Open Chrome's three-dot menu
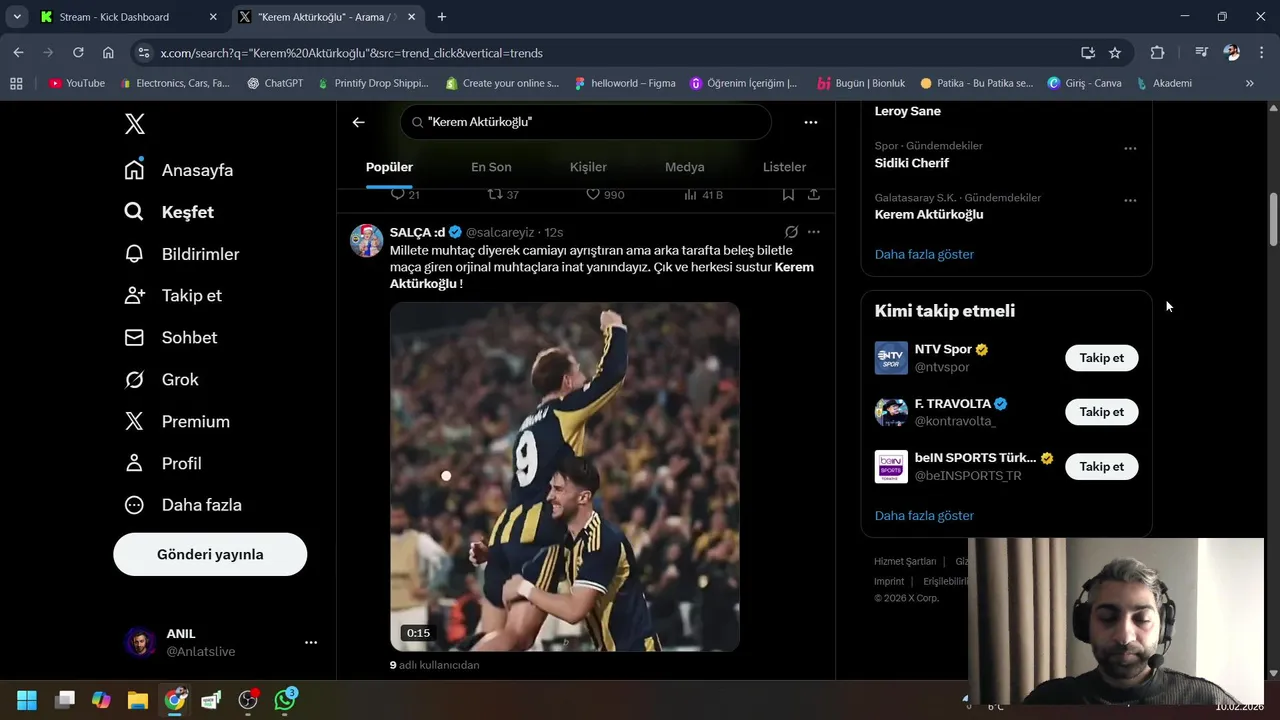This screenshot has width=1280, height=720. (x=1260, y=53)
